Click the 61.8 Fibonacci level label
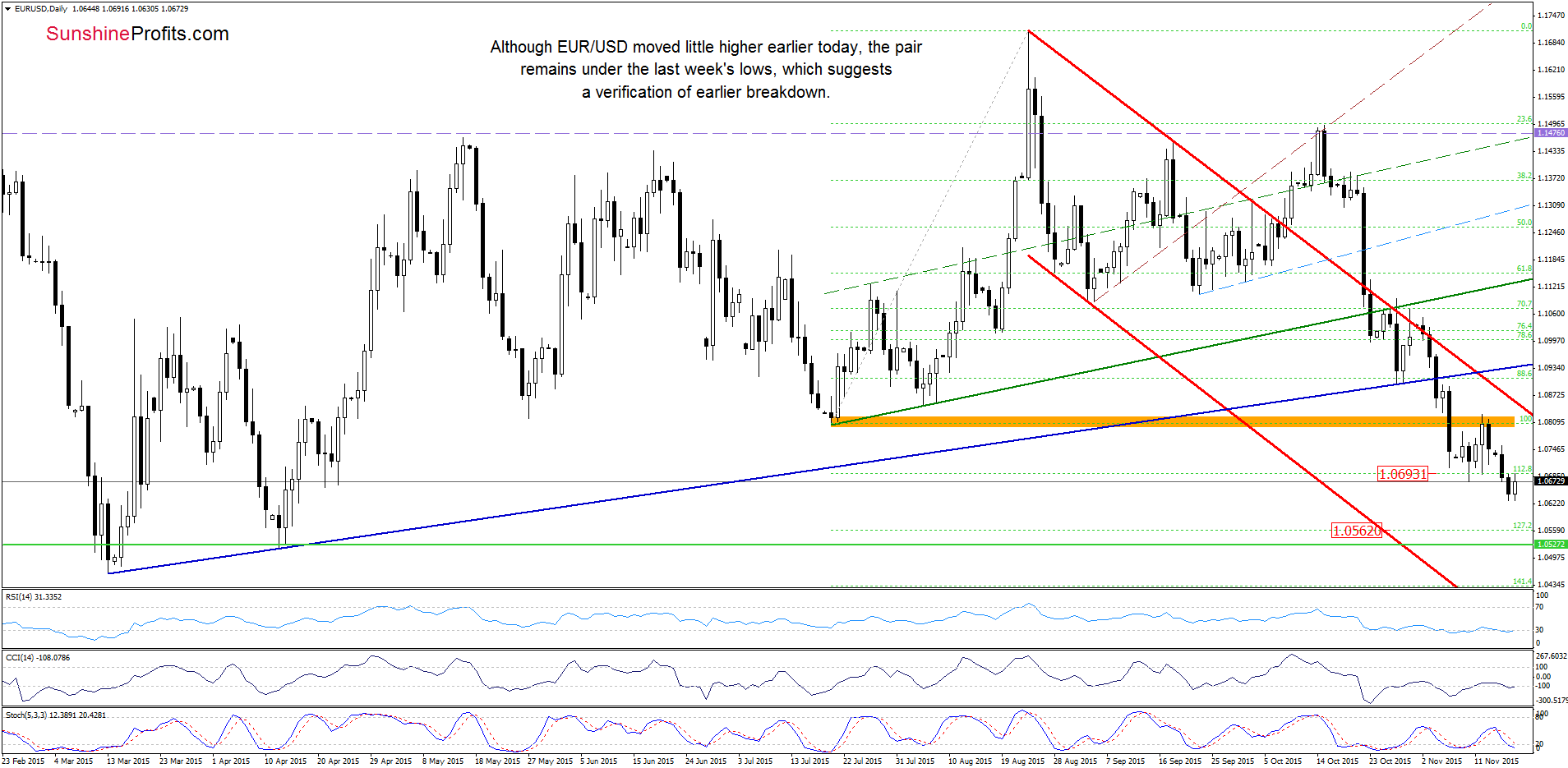1568x768 pixels. click(1524, 269)
